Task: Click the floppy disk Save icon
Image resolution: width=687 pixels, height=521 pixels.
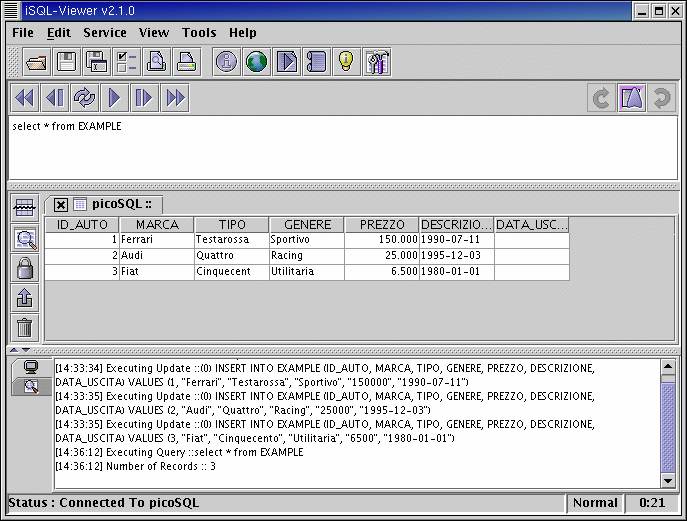Action: pos(67,62)
